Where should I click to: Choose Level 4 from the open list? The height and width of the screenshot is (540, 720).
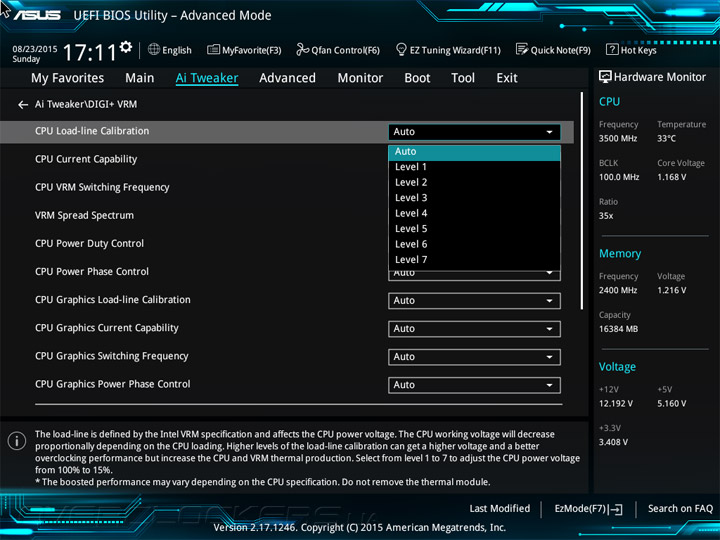pyautogui.click(x=411, y=213)
